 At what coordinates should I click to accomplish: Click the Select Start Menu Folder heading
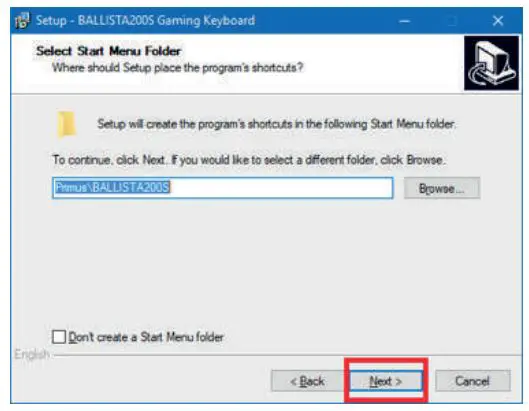(x=109, y=51)
